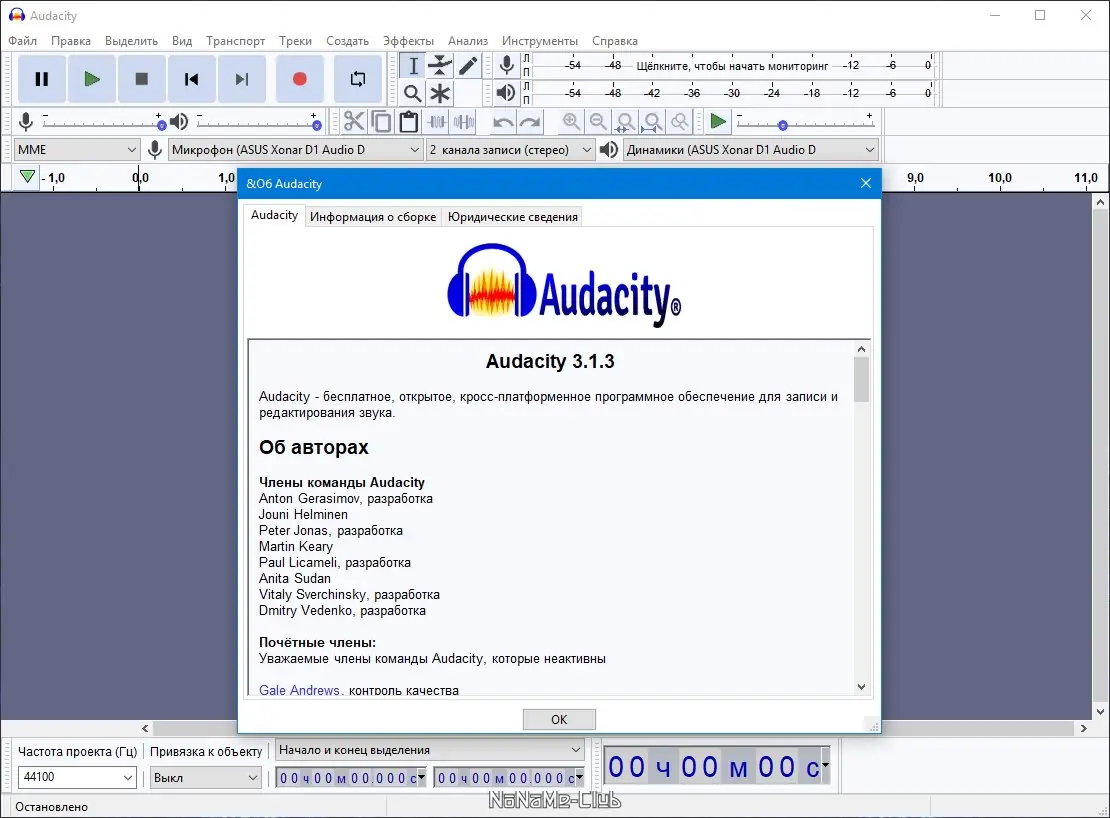
Task: Click the Paste clipboard icon
Action: tap(408, 122)
